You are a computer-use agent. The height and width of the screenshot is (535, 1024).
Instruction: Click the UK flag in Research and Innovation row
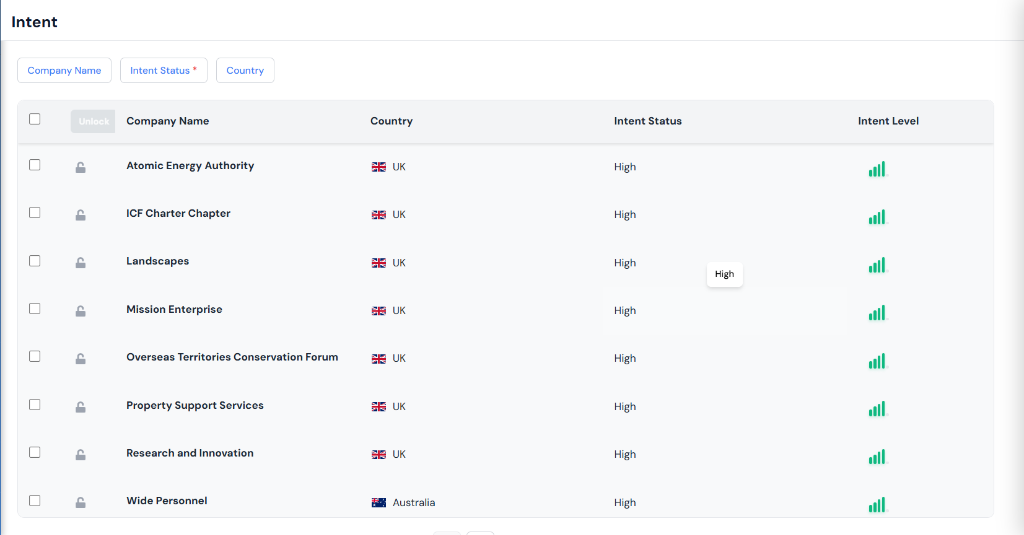coord(379,455)
